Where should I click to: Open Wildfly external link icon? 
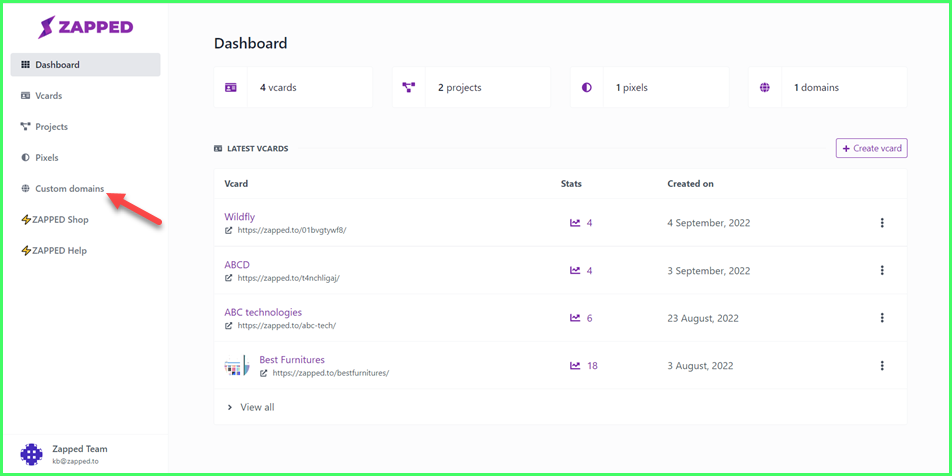228,231
